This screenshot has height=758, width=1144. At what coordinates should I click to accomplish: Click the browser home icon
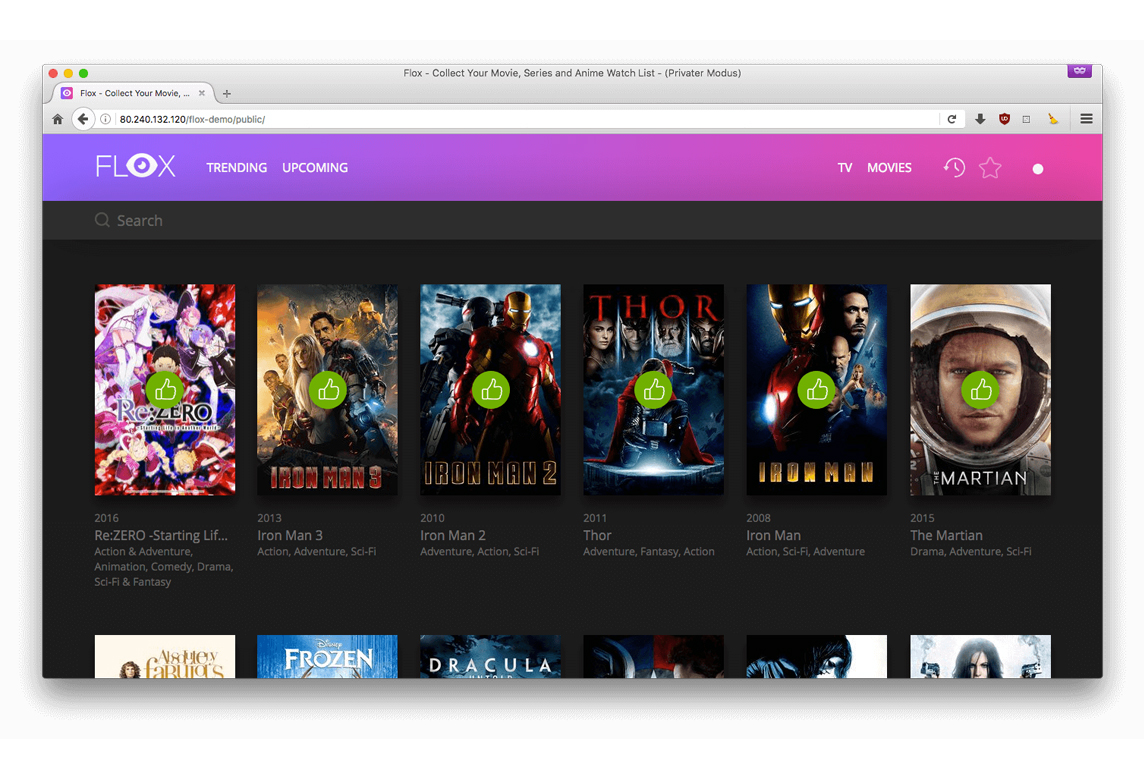(x=58, y=119)
